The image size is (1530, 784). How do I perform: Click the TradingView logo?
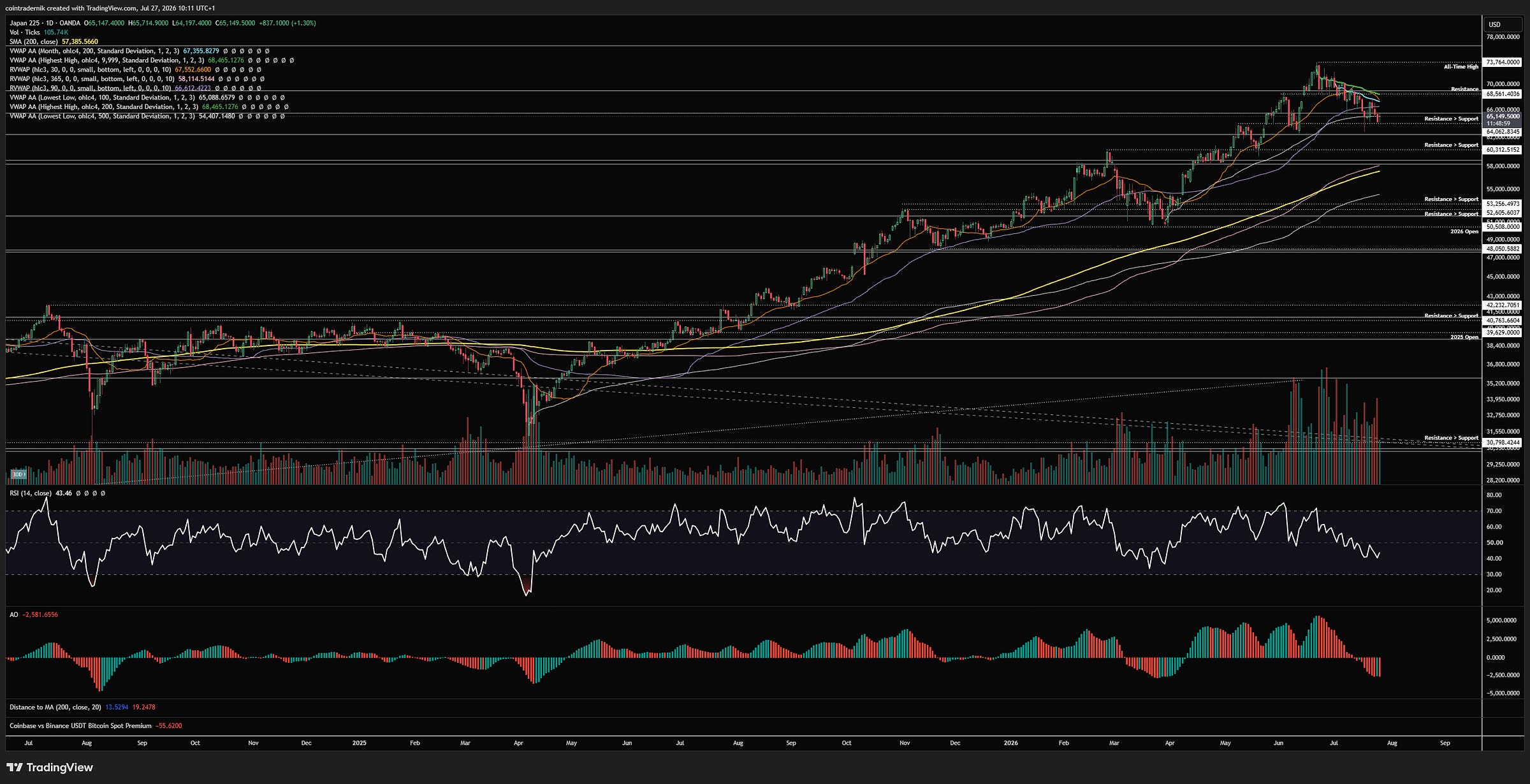tap(50, 767)
